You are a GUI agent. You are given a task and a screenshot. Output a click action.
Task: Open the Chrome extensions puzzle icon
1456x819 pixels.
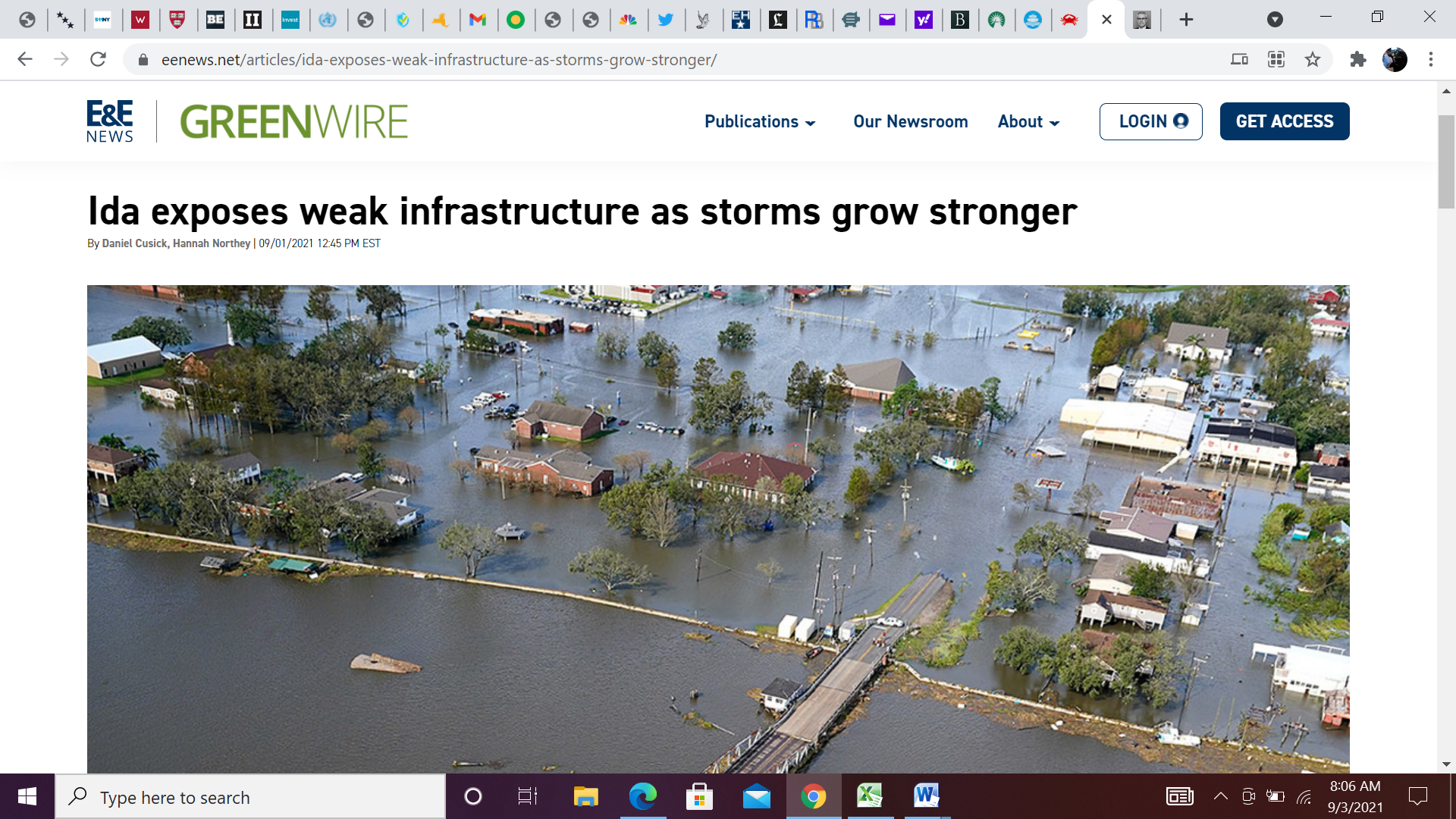tap(1357, 59)
